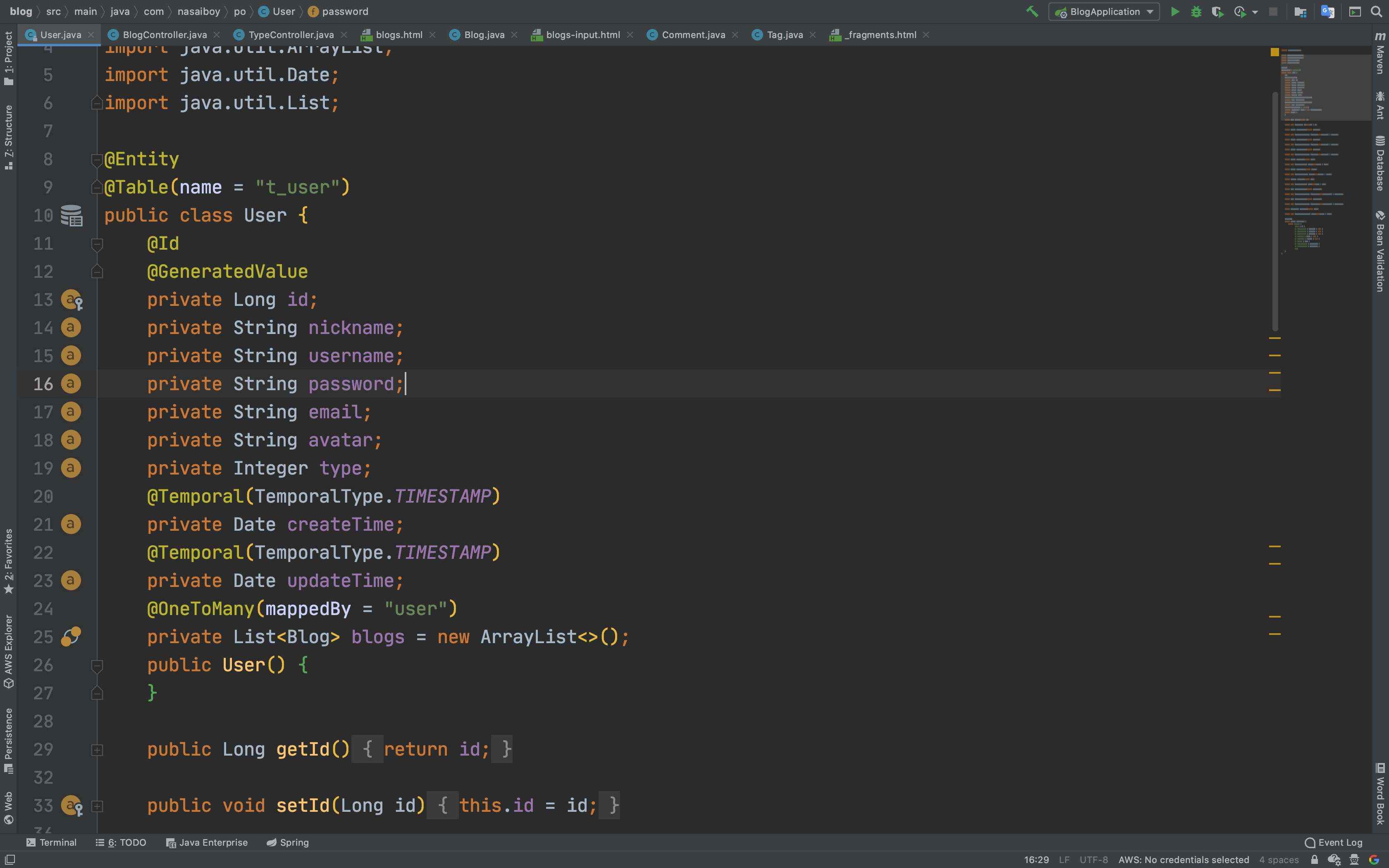Image resolution: width=1389 pixels, height=868 pixels.
Task: Open the Event Log
Action: click(1333, 842)
